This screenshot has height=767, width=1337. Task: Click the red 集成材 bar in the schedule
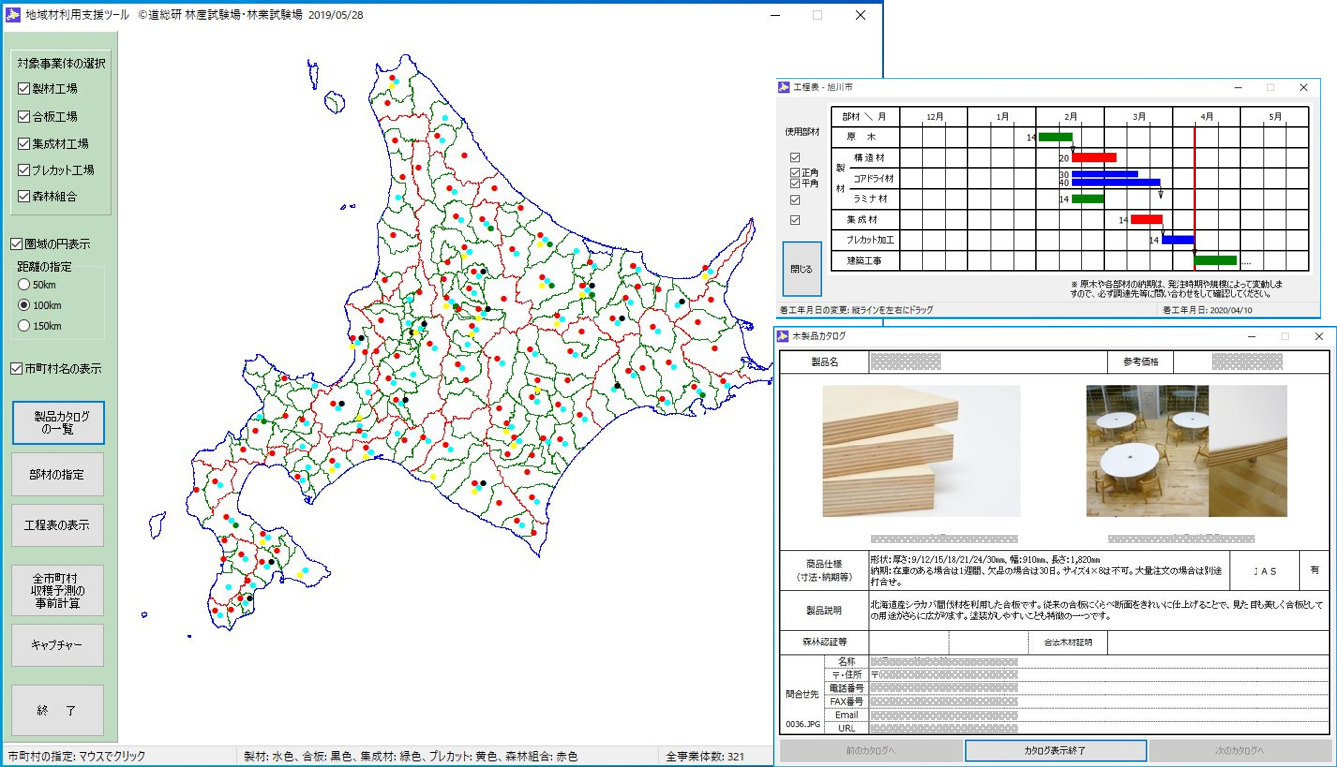click(x=1146, y=219)
